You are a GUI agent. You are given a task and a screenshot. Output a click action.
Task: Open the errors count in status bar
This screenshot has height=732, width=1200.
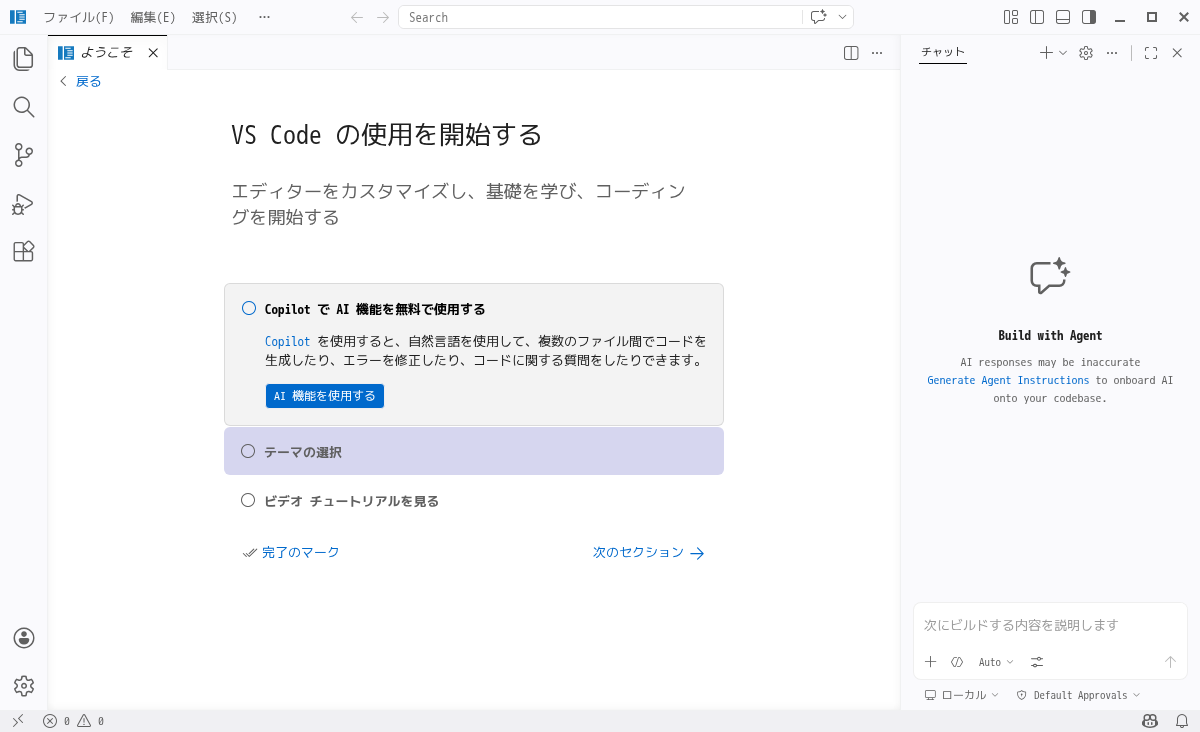[56, 721]
